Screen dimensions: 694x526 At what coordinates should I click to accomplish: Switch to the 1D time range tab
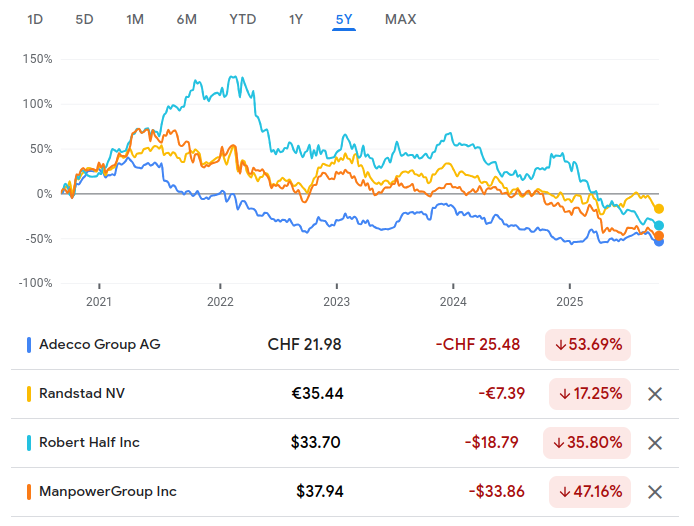(35, 19)
